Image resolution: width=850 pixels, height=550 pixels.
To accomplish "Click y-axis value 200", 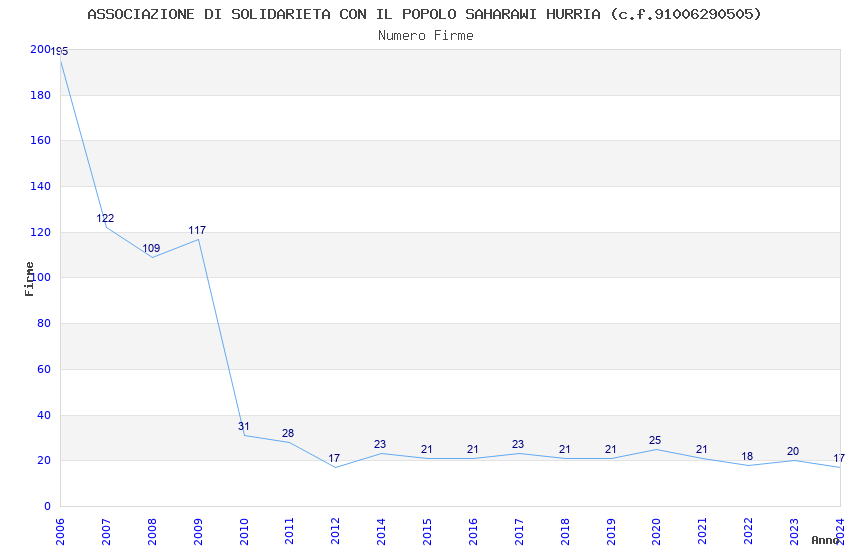I will pos(41,49).
